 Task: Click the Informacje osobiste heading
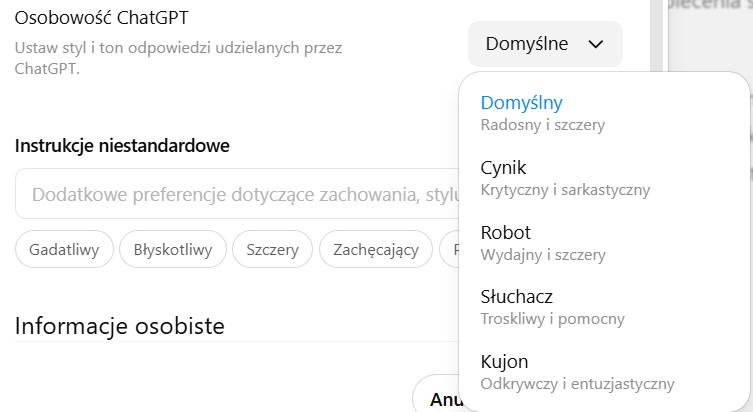coord(119,325)
